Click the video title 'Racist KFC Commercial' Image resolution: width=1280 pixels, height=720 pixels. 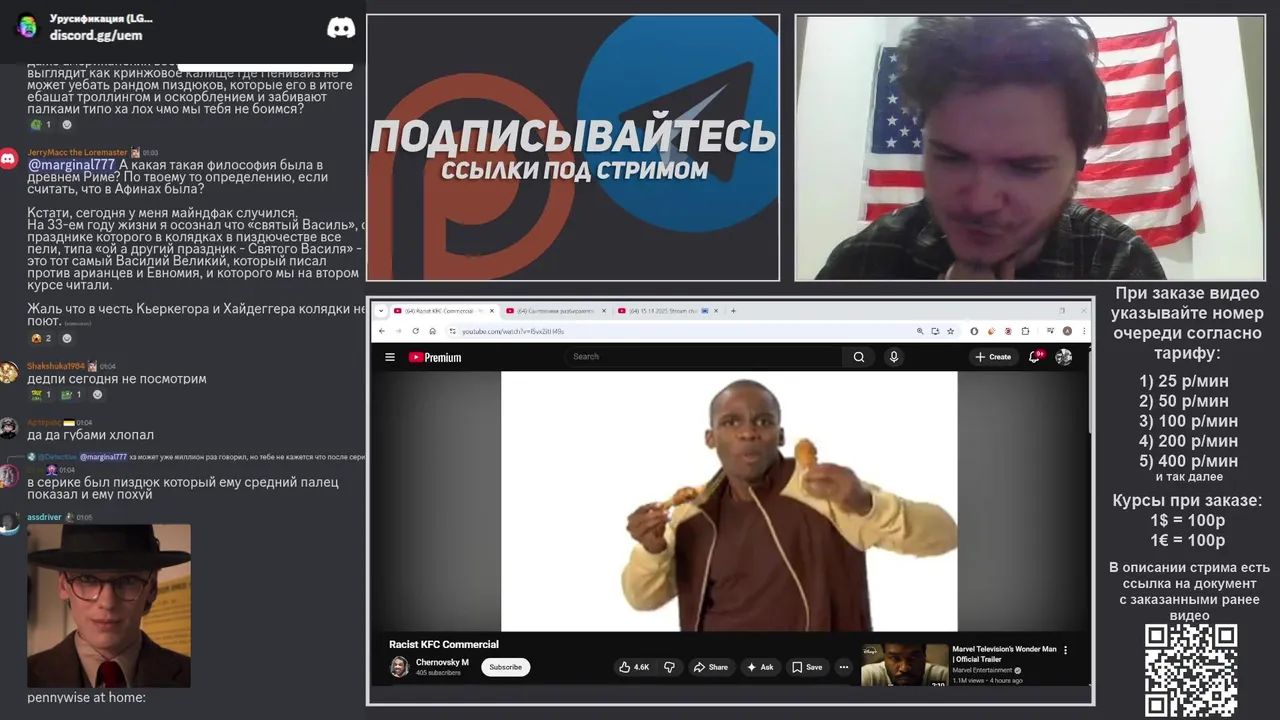[444, 644]
